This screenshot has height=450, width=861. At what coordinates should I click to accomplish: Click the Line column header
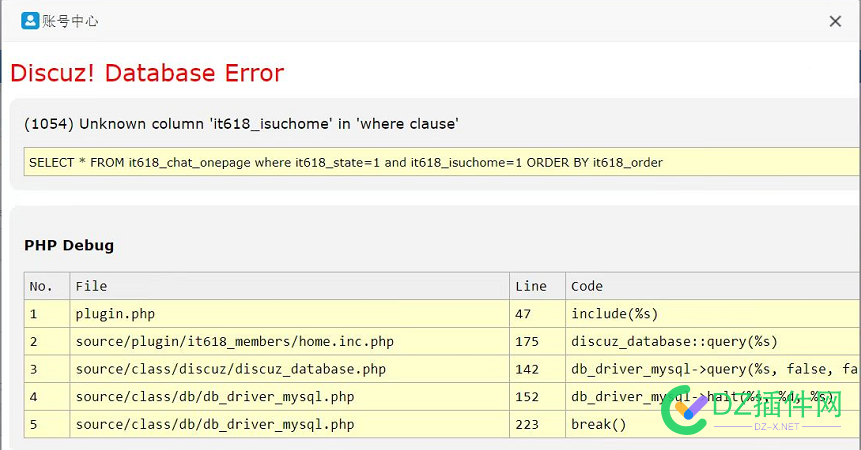[x=531, y=286]
